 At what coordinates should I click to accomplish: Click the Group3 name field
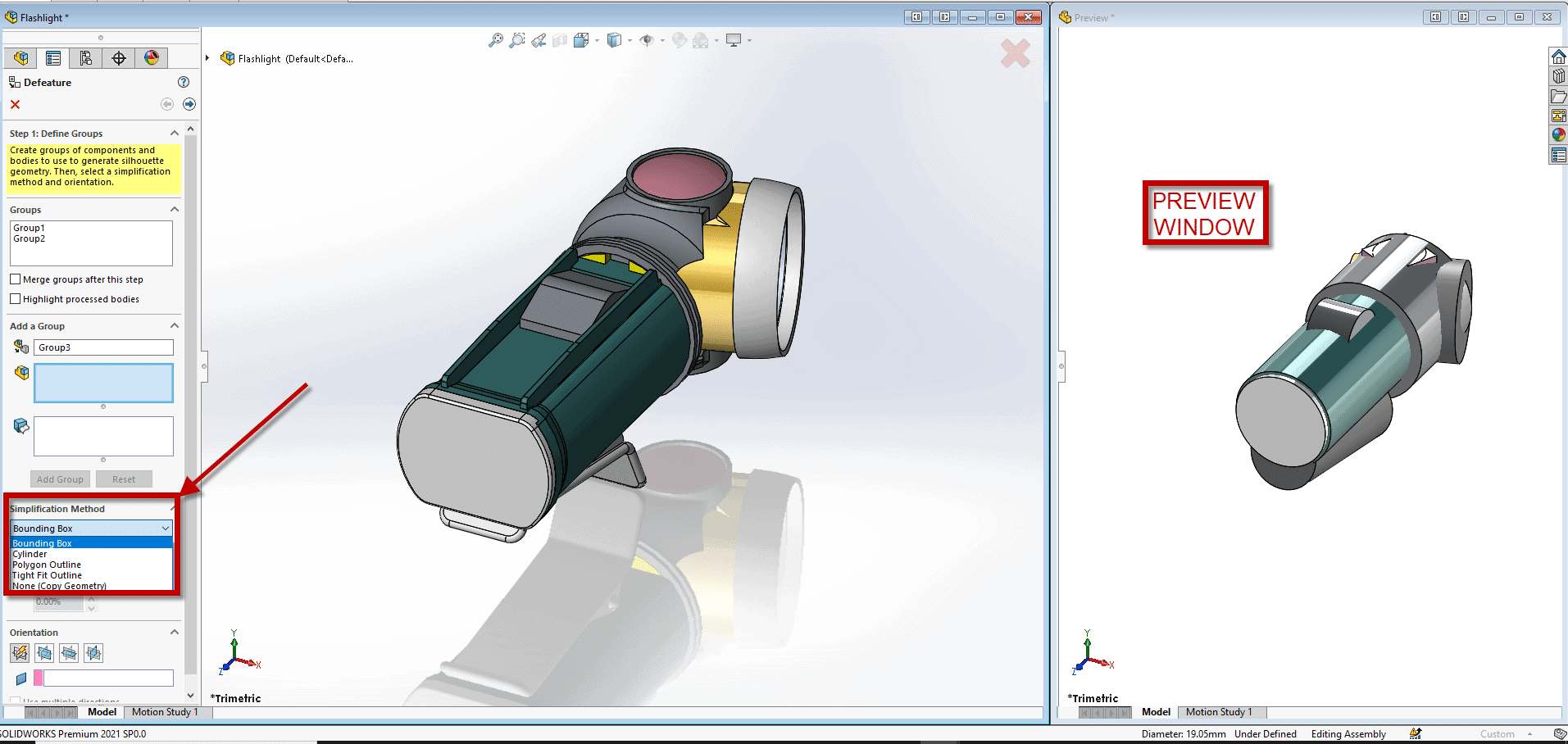coord(103,347)
